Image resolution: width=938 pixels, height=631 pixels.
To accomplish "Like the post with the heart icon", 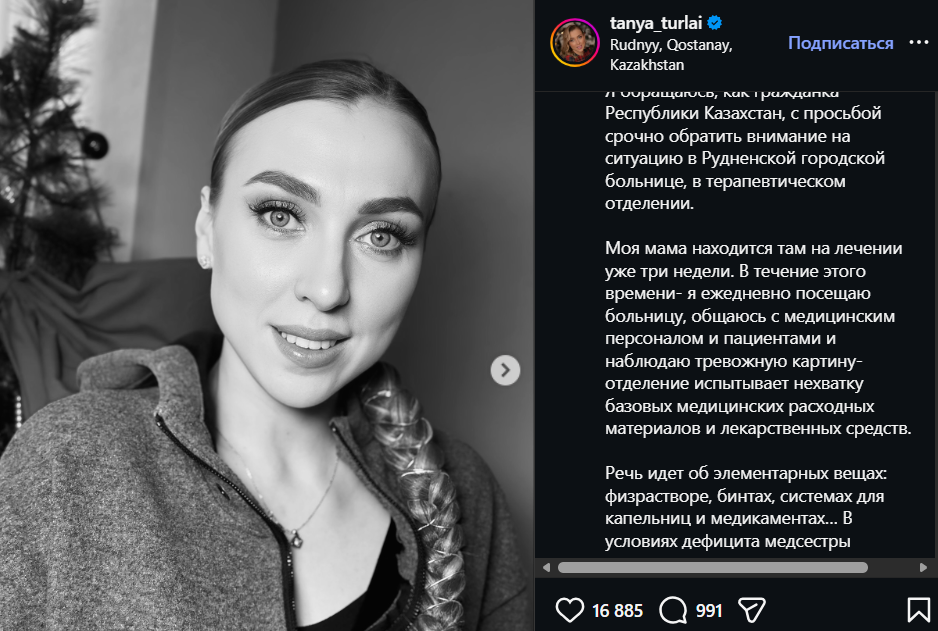I will [x=569, y=610].
